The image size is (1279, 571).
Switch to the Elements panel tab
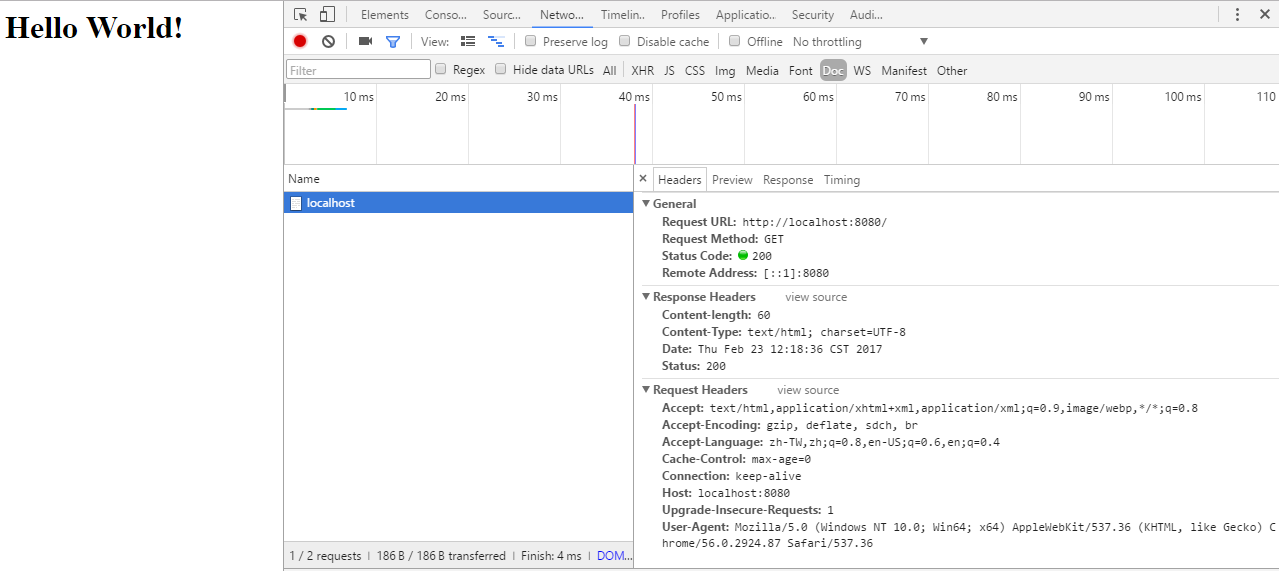(384, 15)
